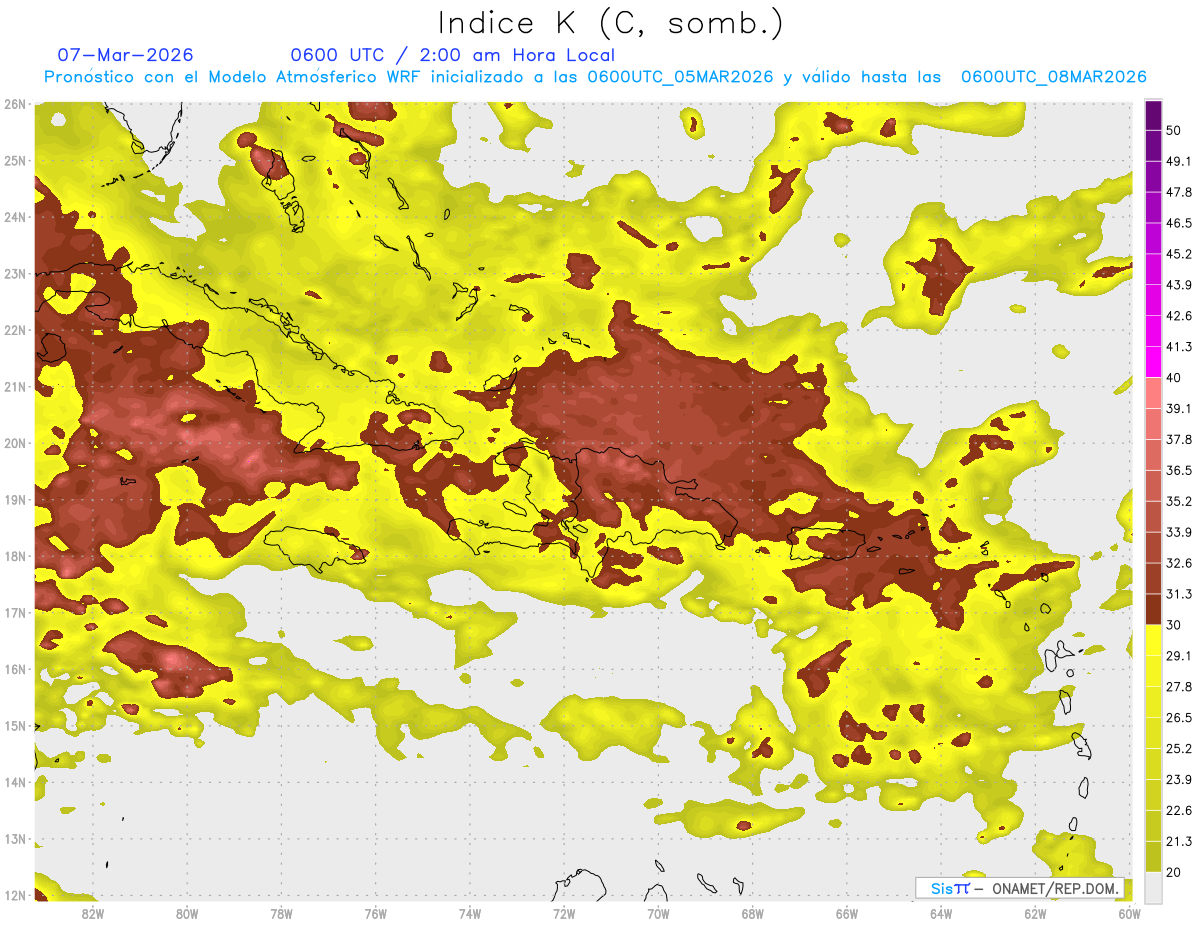Click the colorbar value "46.5"
This screenshot has height=927, width=1200.
pyautogui.click(x=1179, y=223)
